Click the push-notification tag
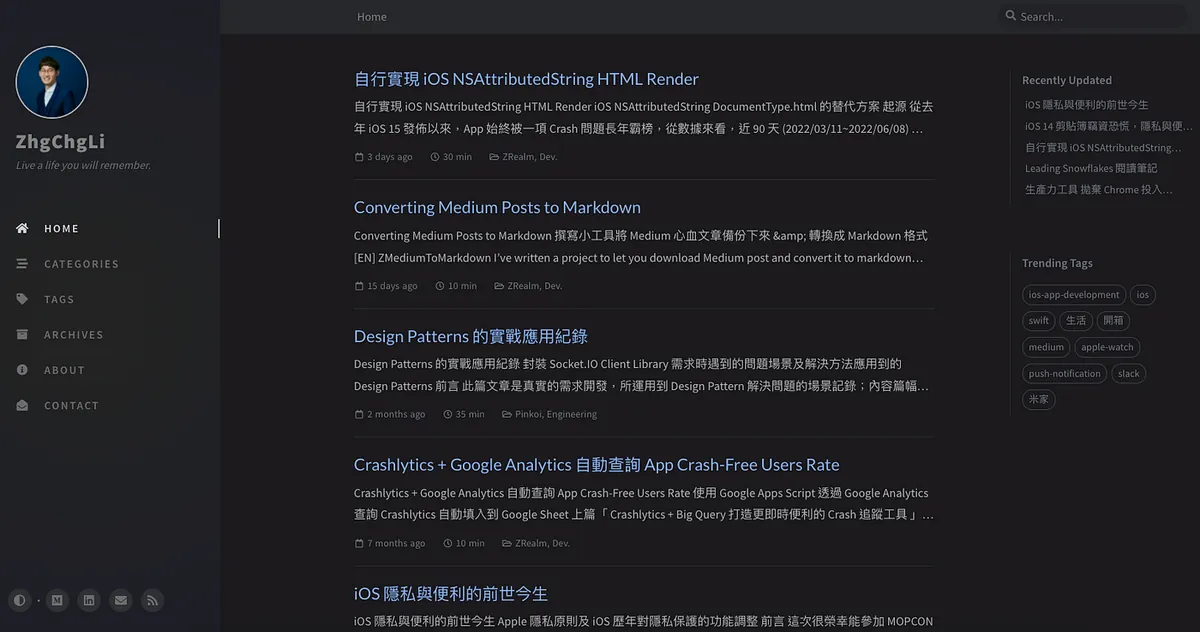1200x632 pixels. click(x=1065, y=373)
